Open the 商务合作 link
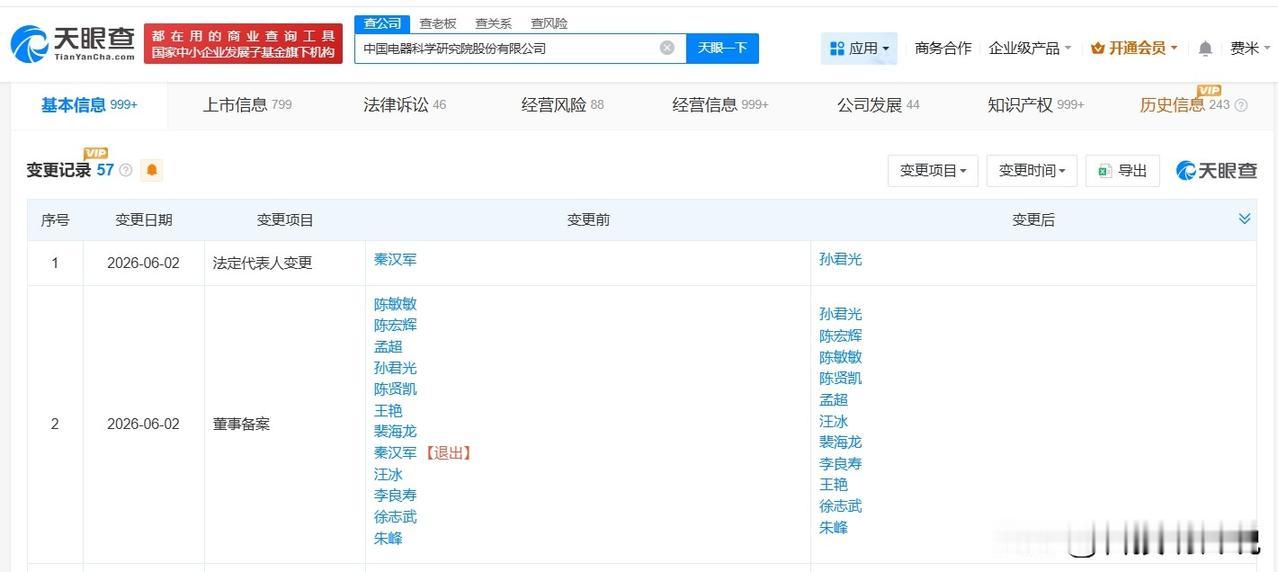The image size is (1278, 572). [943, 48]
